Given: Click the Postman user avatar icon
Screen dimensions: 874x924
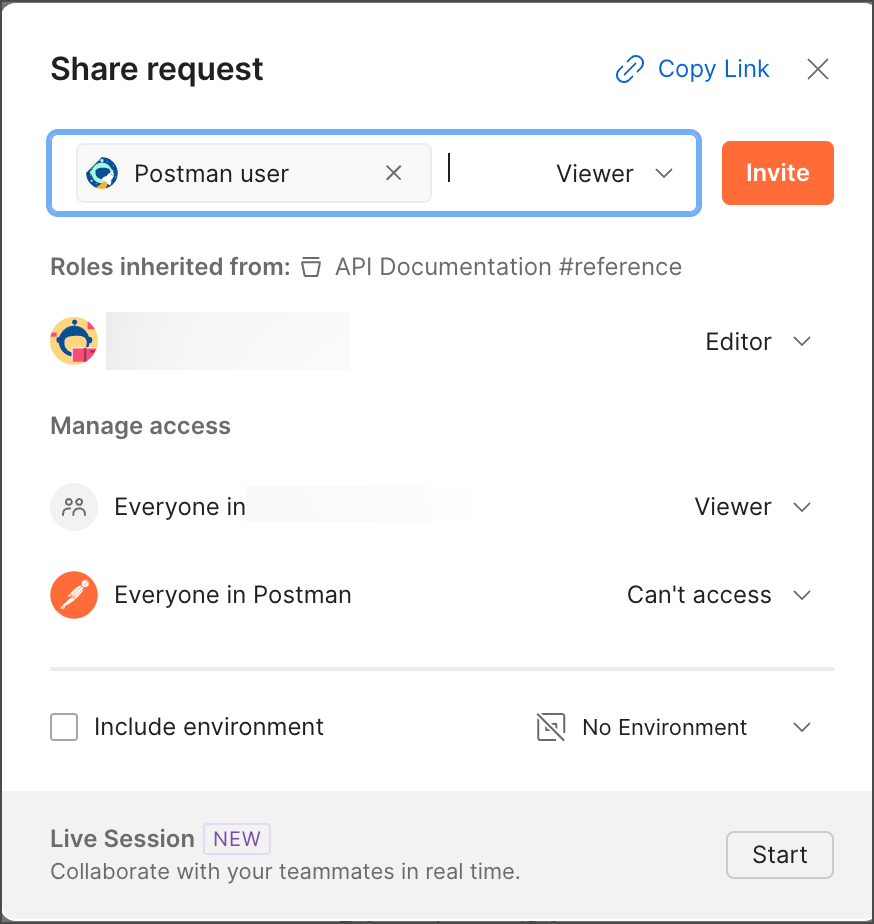Looking at the screenshot, I should pyautogui.click(x=102, y=173).
